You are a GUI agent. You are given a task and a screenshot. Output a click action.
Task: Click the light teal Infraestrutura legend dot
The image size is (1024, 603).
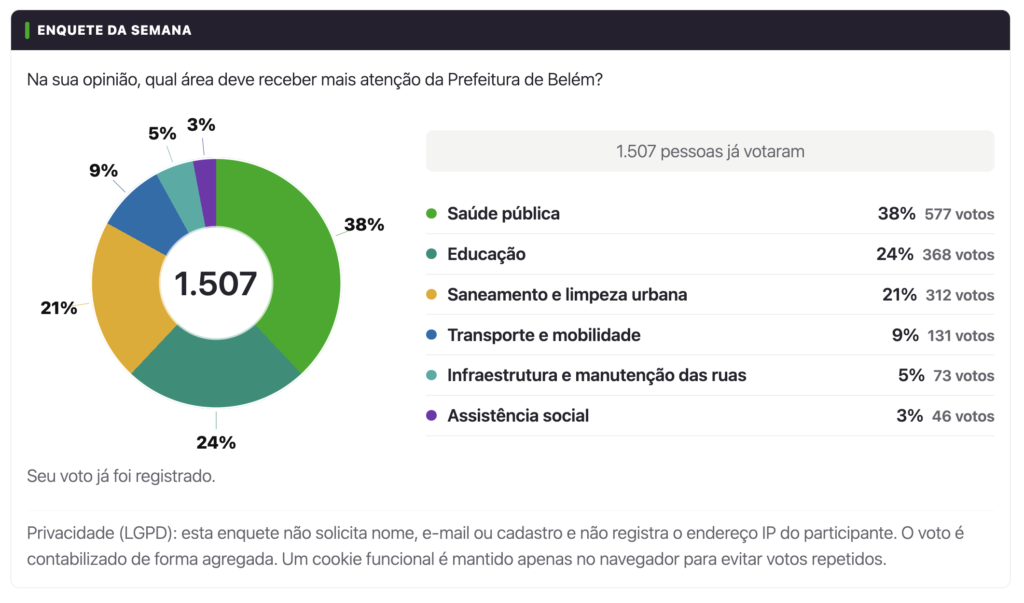click(431, 375)
